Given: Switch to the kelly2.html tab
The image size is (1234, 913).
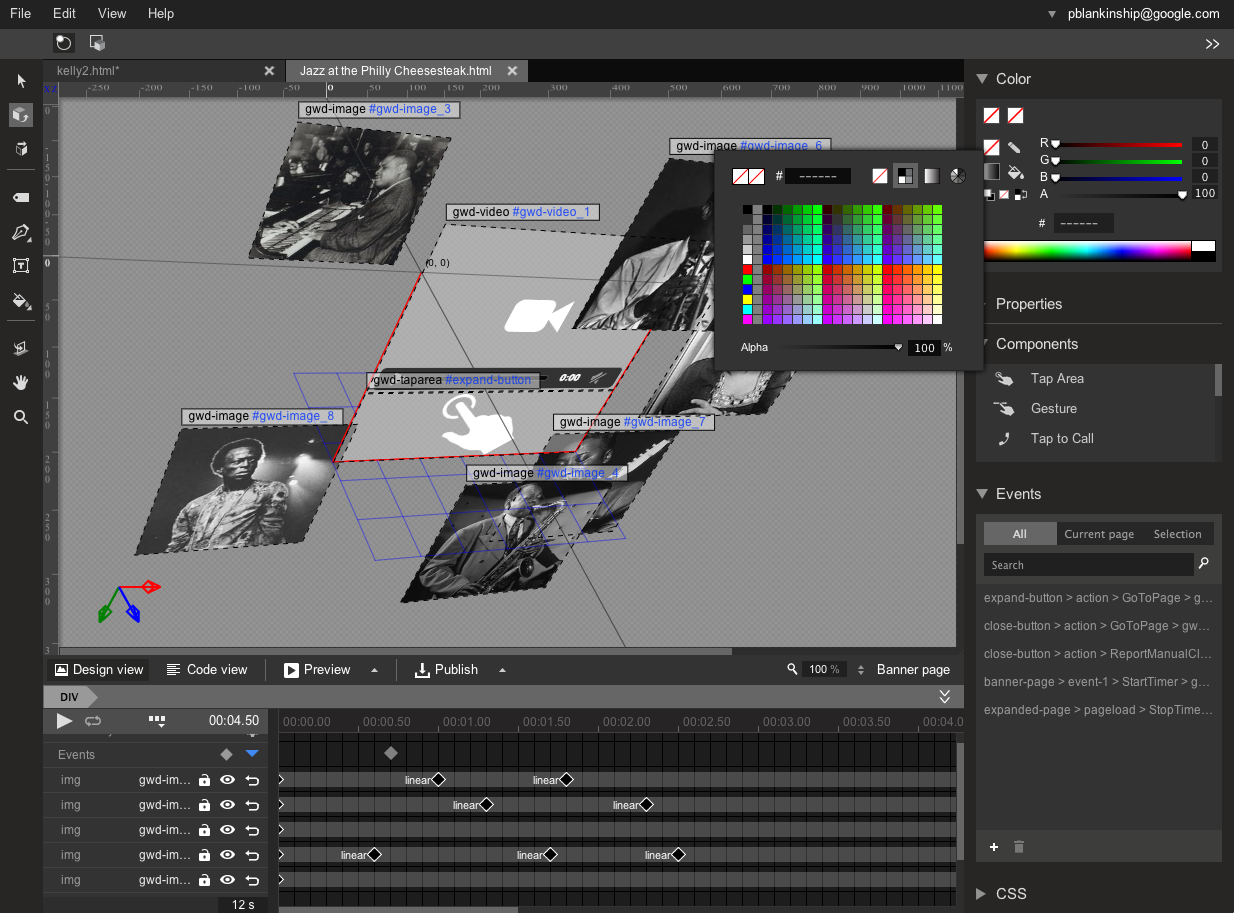Looking at the screenshot, I should coord(88,71).
